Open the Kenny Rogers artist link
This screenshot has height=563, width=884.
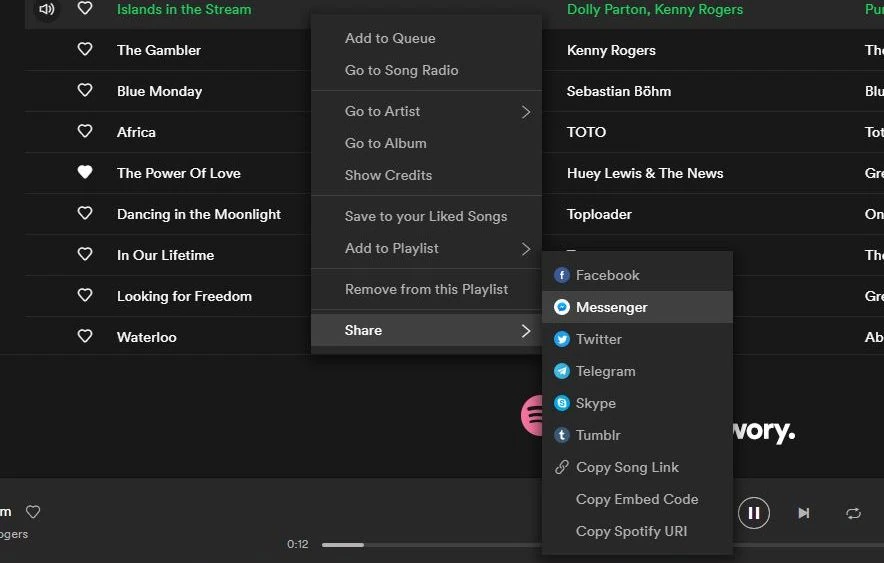[611, 50]
